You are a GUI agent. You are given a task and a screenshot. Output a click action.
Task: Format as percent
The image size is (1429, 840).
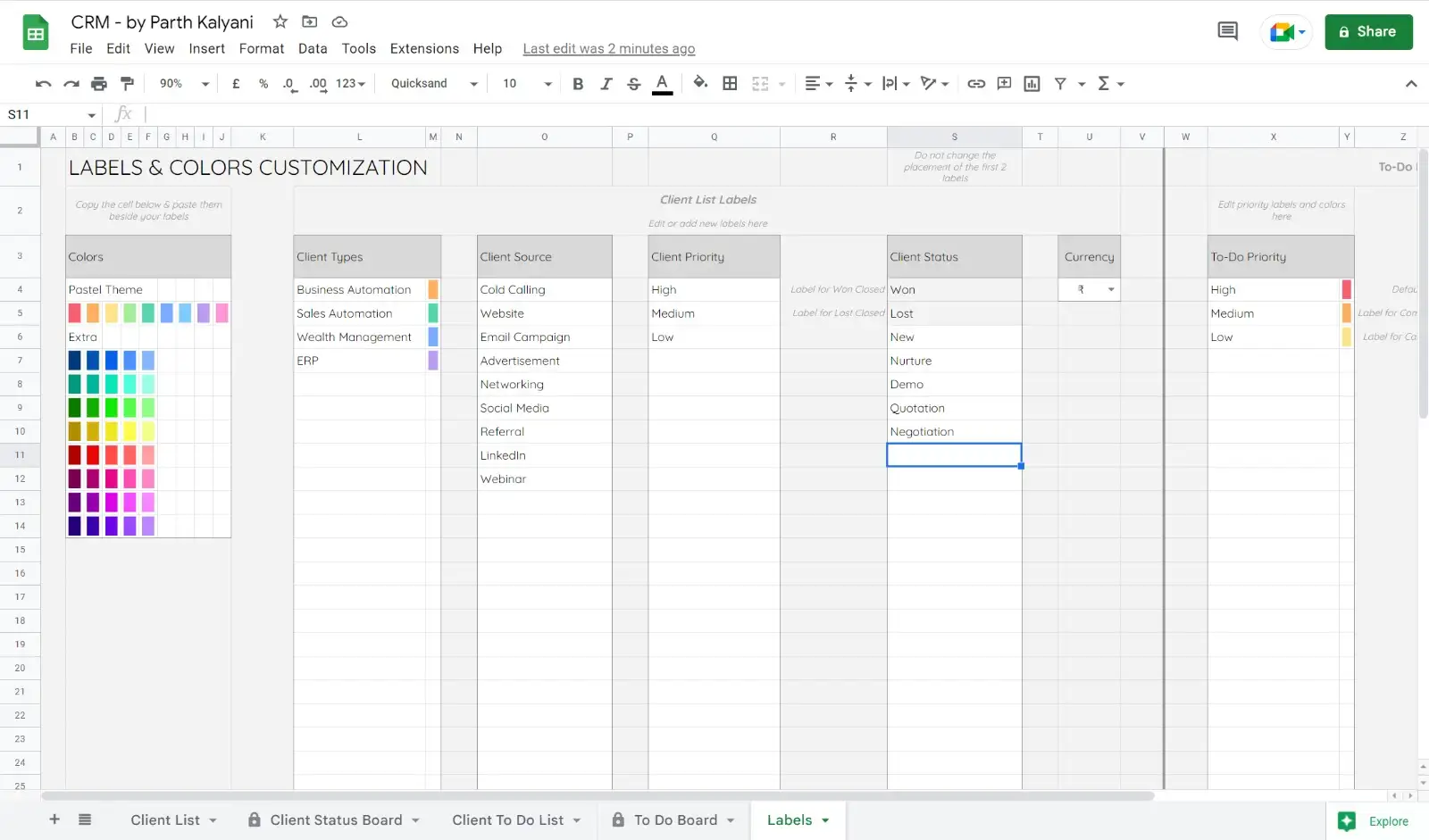pyautogui.click(x=263, y=84)
